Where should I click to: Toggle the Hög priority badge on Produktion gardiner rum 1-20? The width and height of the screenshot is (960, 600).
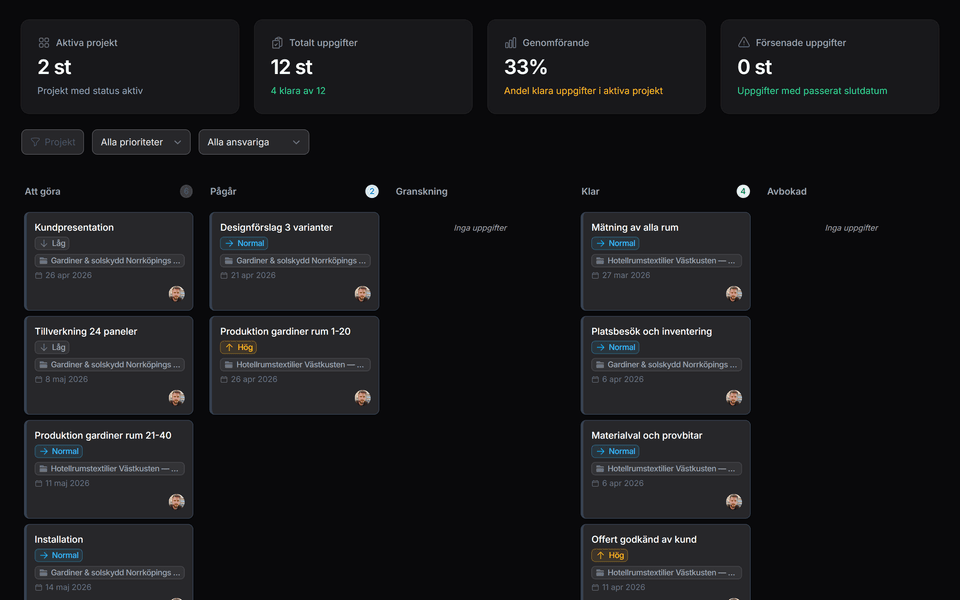tap(239, 347)
